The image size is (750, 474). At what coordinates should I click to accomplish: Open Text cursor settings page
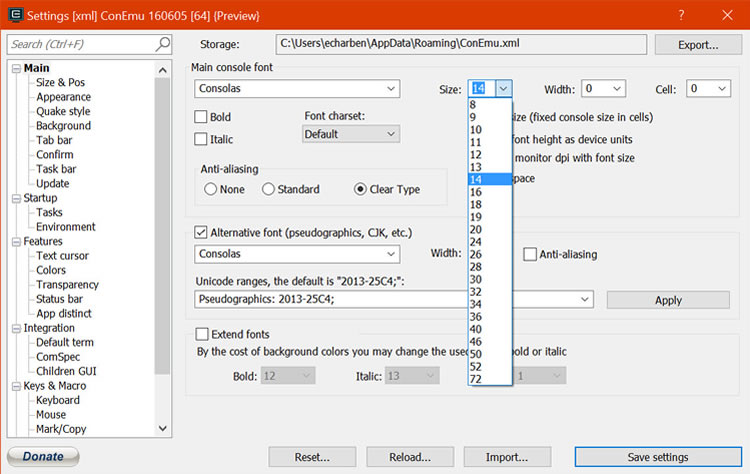[x=62, y=255]
